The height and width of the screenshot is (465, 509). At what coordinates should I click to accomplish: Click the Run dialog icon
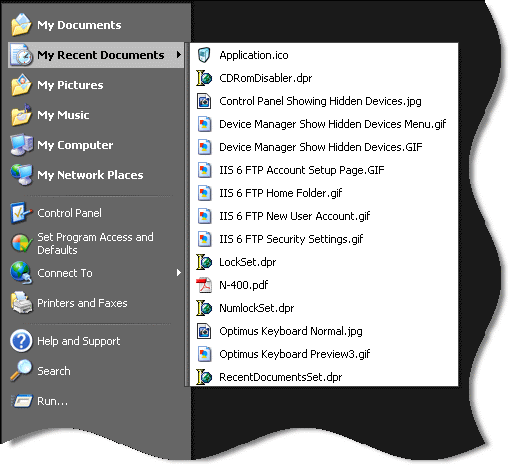point(22,401)
